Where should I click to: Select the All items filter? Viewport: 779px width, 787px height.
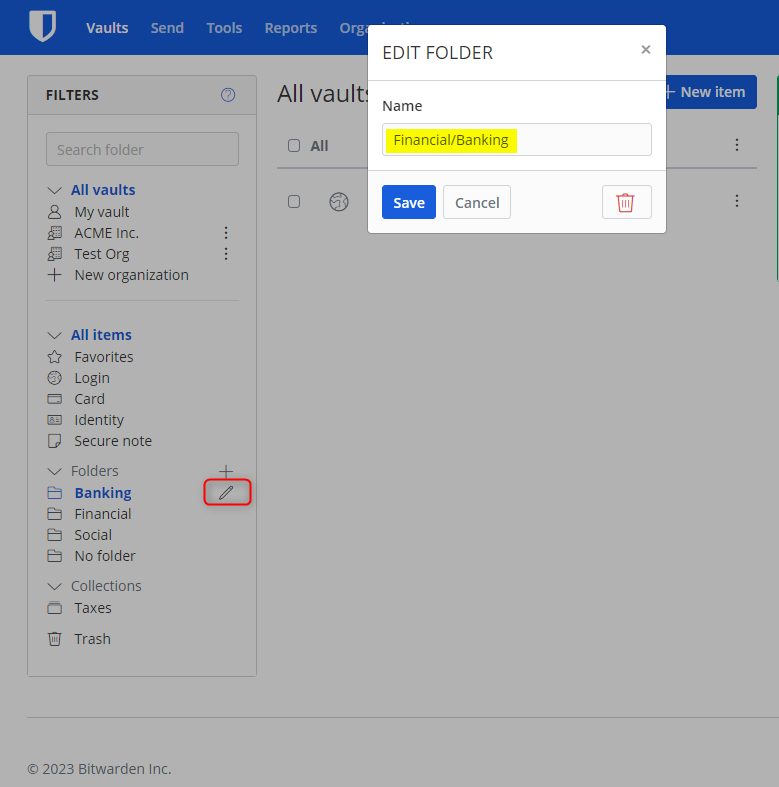point(101,335)
